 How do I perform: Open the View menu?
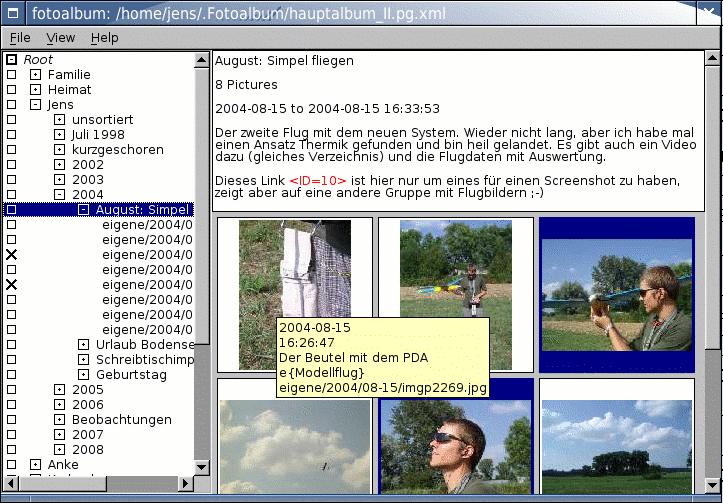tap(60, 38)
